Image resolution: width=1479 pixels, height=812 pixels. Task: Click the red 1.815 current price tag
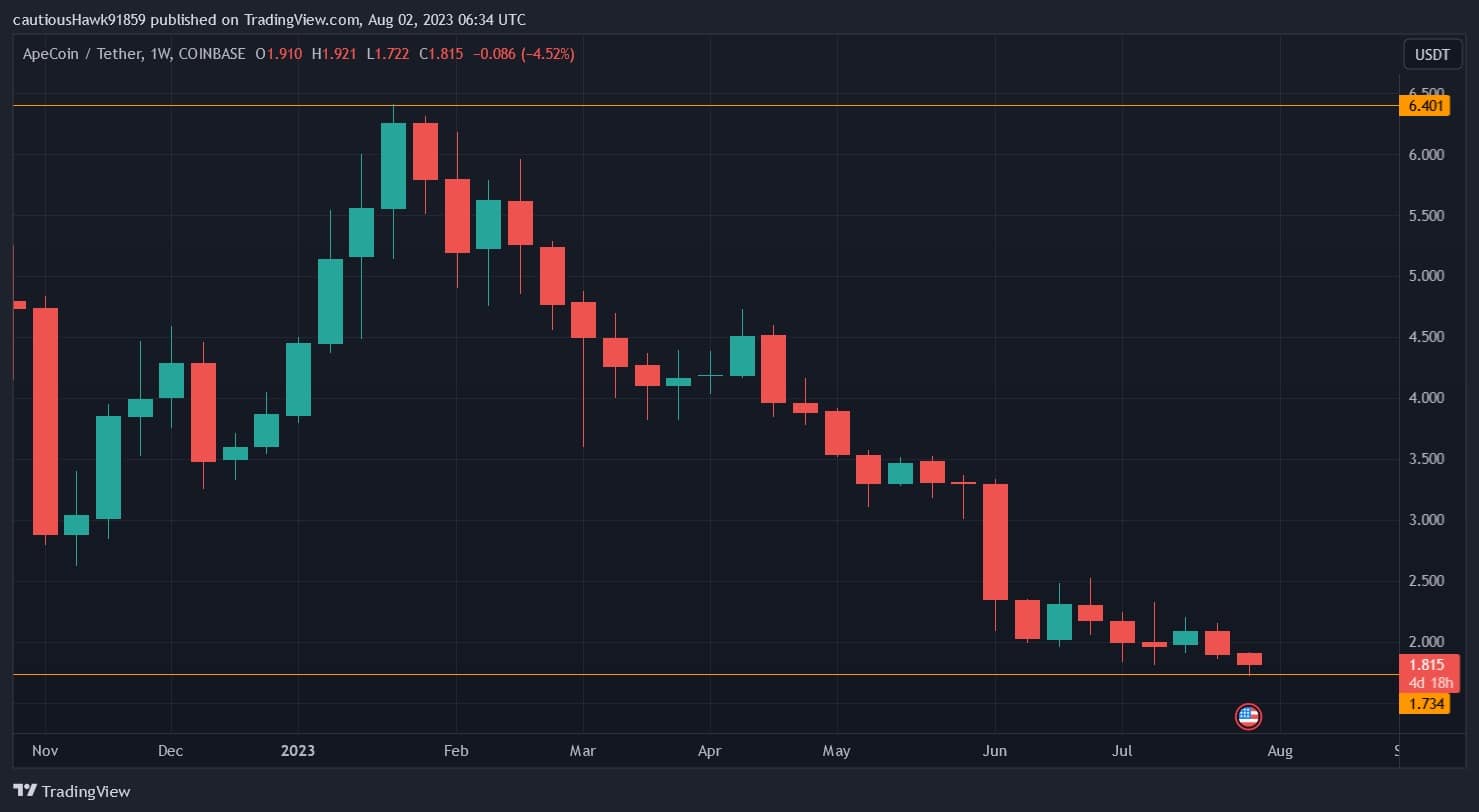pyautogui.click(x=1429, y=673)
